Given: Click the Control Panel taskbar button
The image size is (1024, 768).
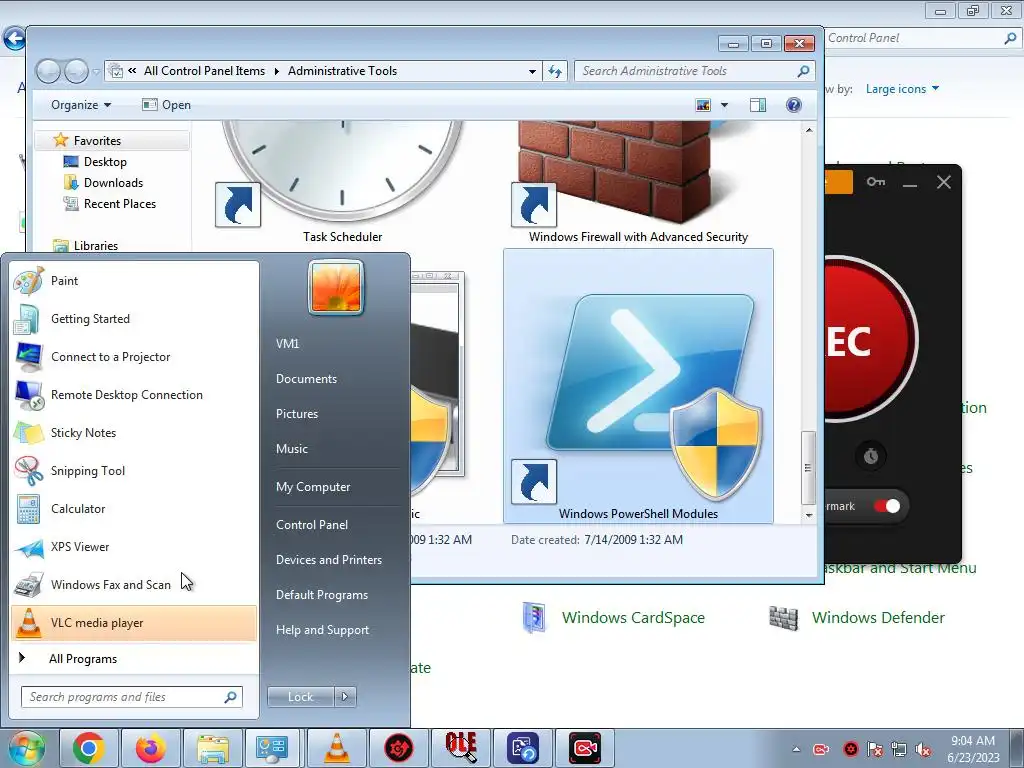Looking at the screenshot, I should pyautogui.click(x=273, y=748).
